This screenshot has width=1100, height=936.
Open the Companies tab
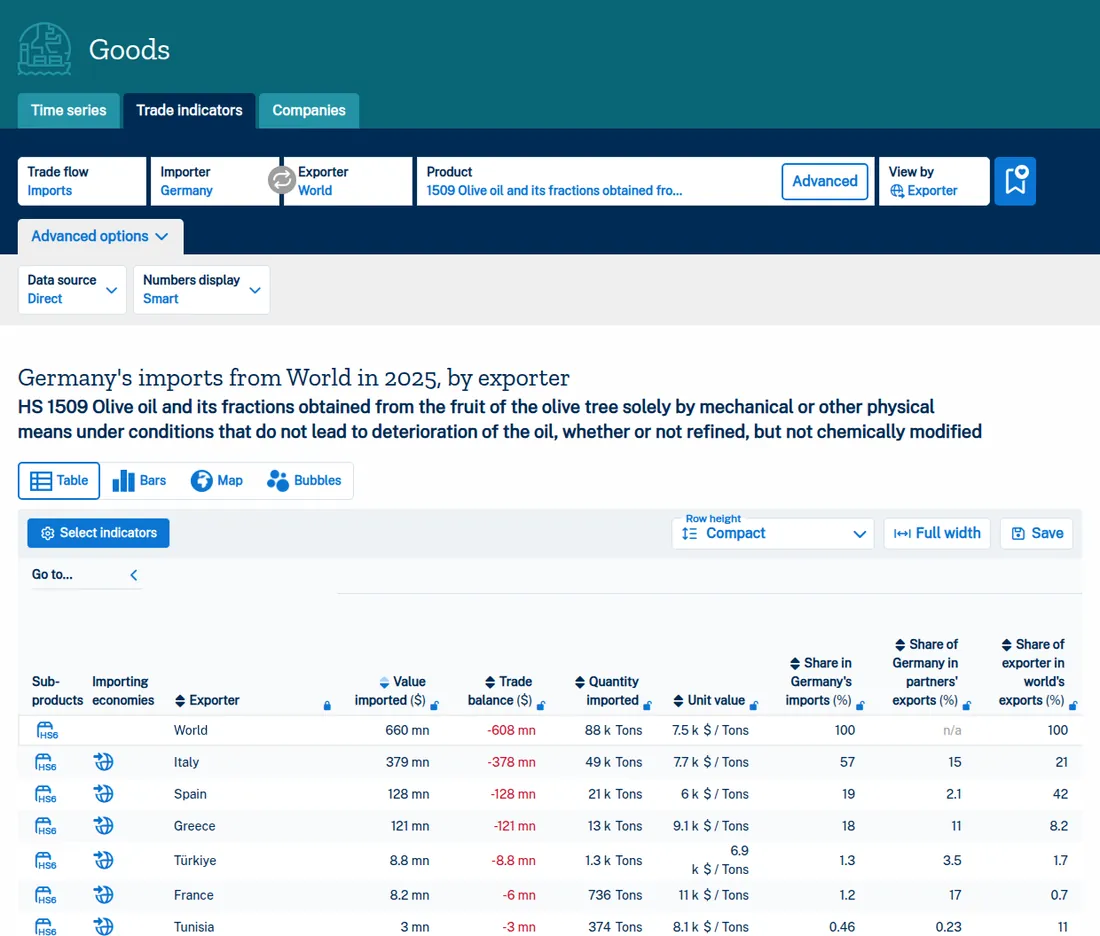point(309,111)
